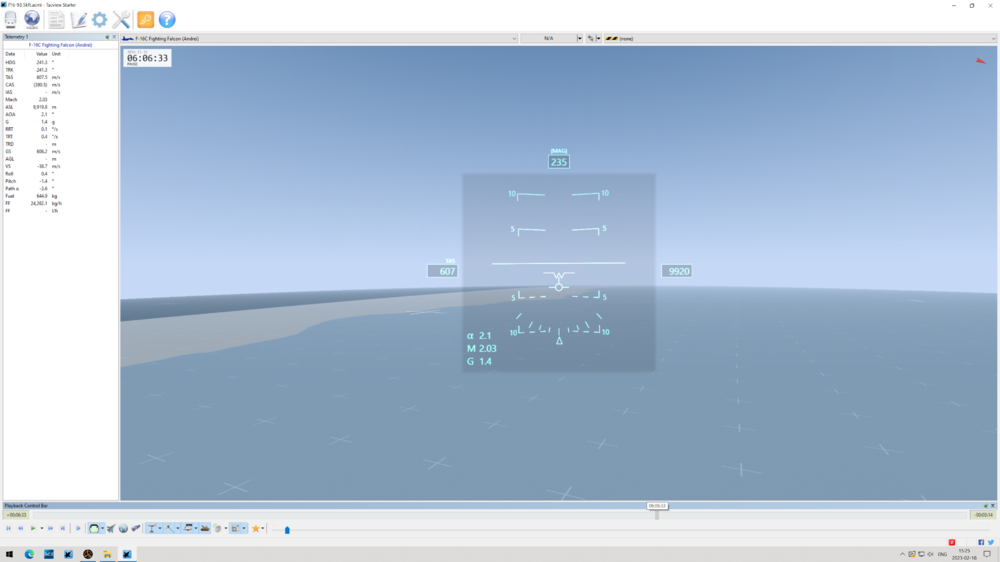Click the elapsed time box +00:06:33
This screenshot has height=562, width=1000.
coord(16,515)
